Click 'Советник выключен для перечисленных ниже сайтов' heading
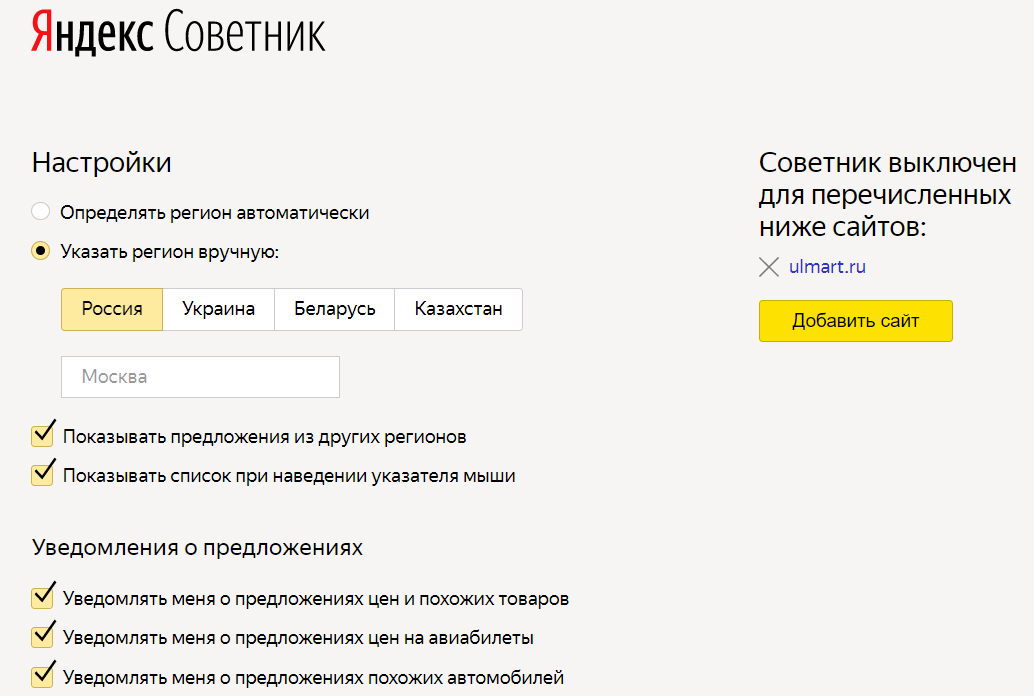 888,195
